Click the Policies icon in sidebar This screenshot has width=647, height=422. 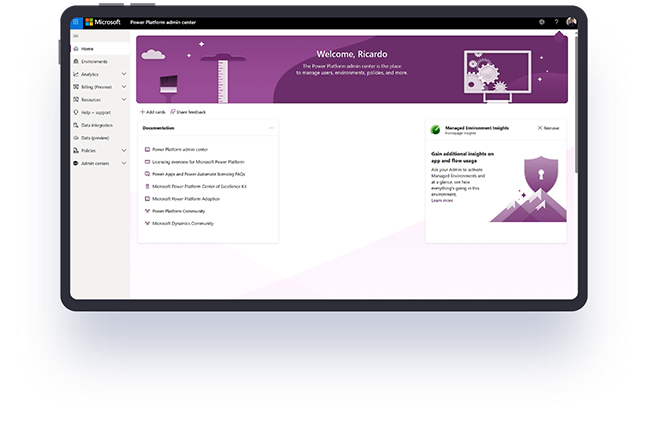(x=76, y=151)
